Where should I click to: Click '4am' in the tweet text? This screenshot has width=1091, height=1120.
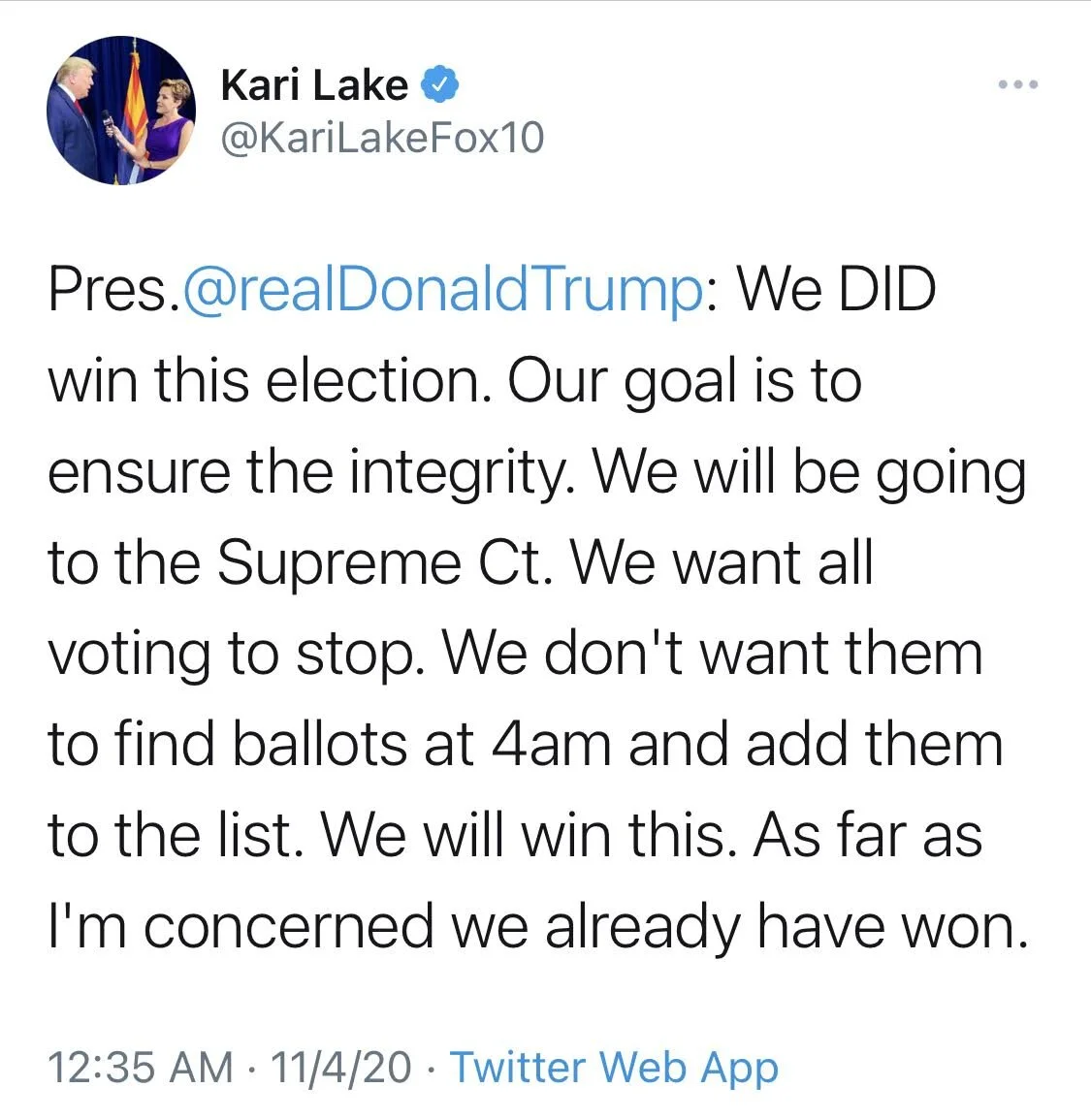click(552, 745)
